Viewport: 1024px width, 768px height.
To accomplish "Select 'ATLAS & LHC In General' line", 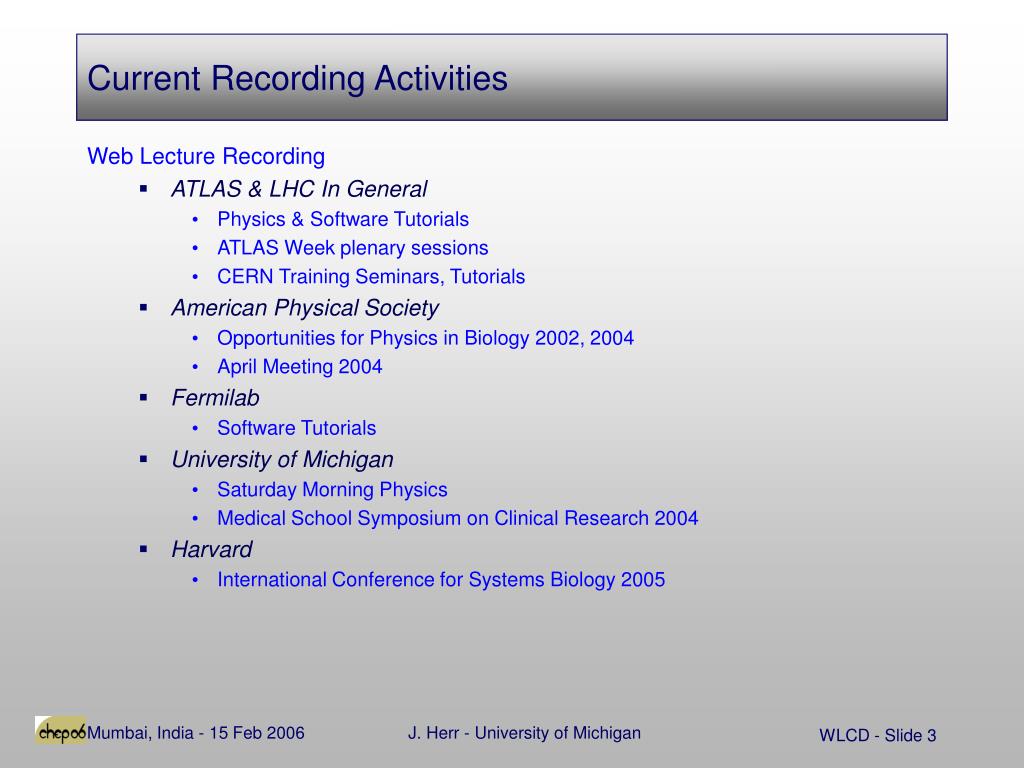I will [x=298, y=189].
